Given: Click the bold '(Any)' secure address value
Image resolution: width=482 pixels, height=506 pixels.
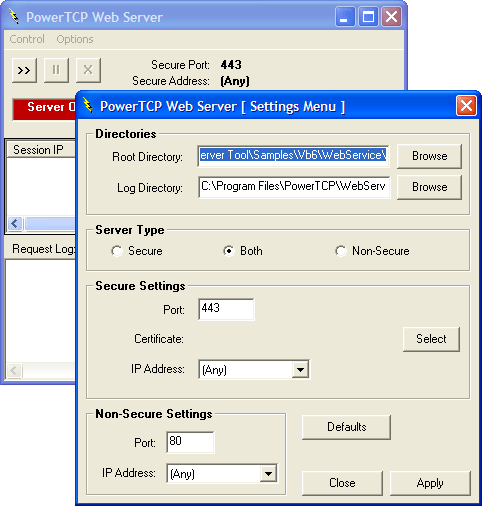Looking at the screenshot, I should 235,81.
